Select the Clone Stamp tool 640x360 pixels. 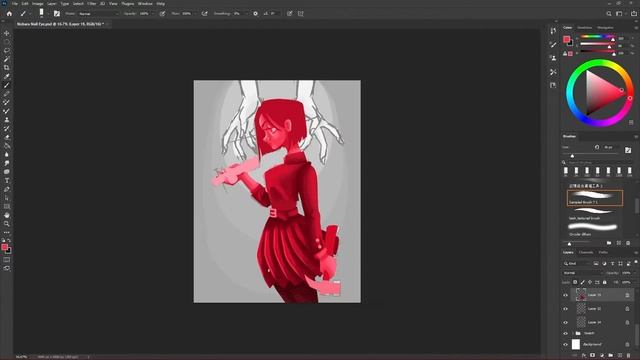pos(7,120)
